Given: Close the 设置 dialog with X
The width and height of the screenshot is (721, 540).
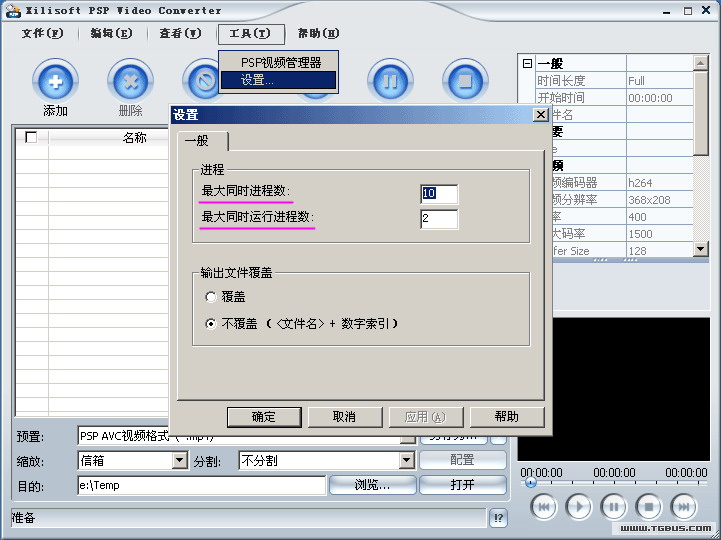Looking at the screenshot, I should pos(541,115).
